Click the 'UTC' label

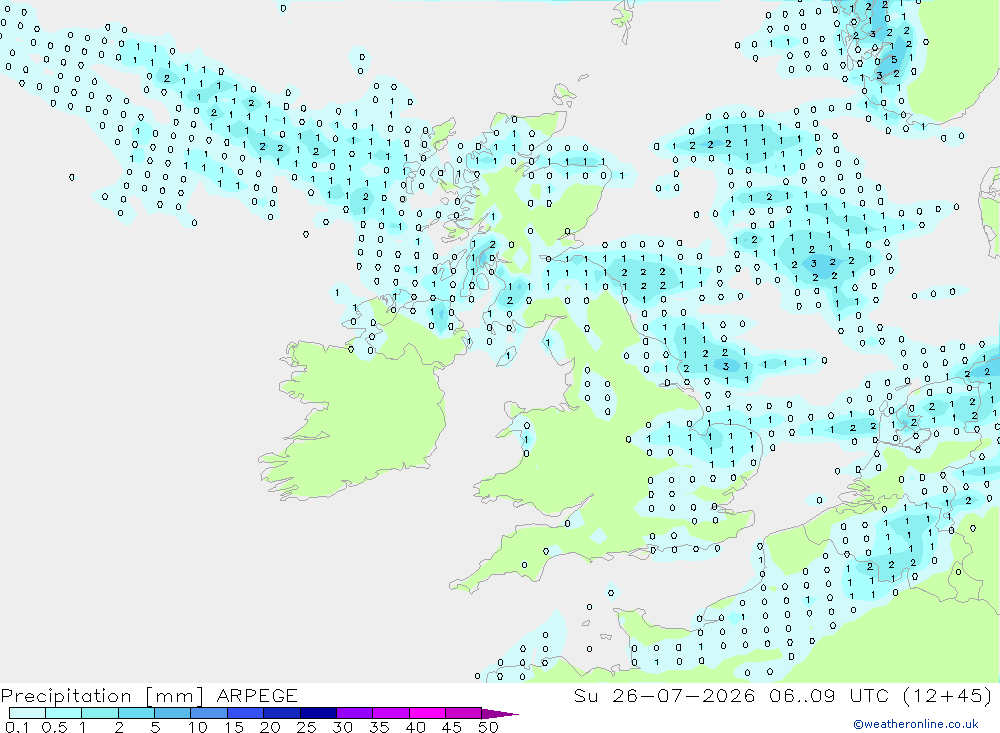point(869,695)
